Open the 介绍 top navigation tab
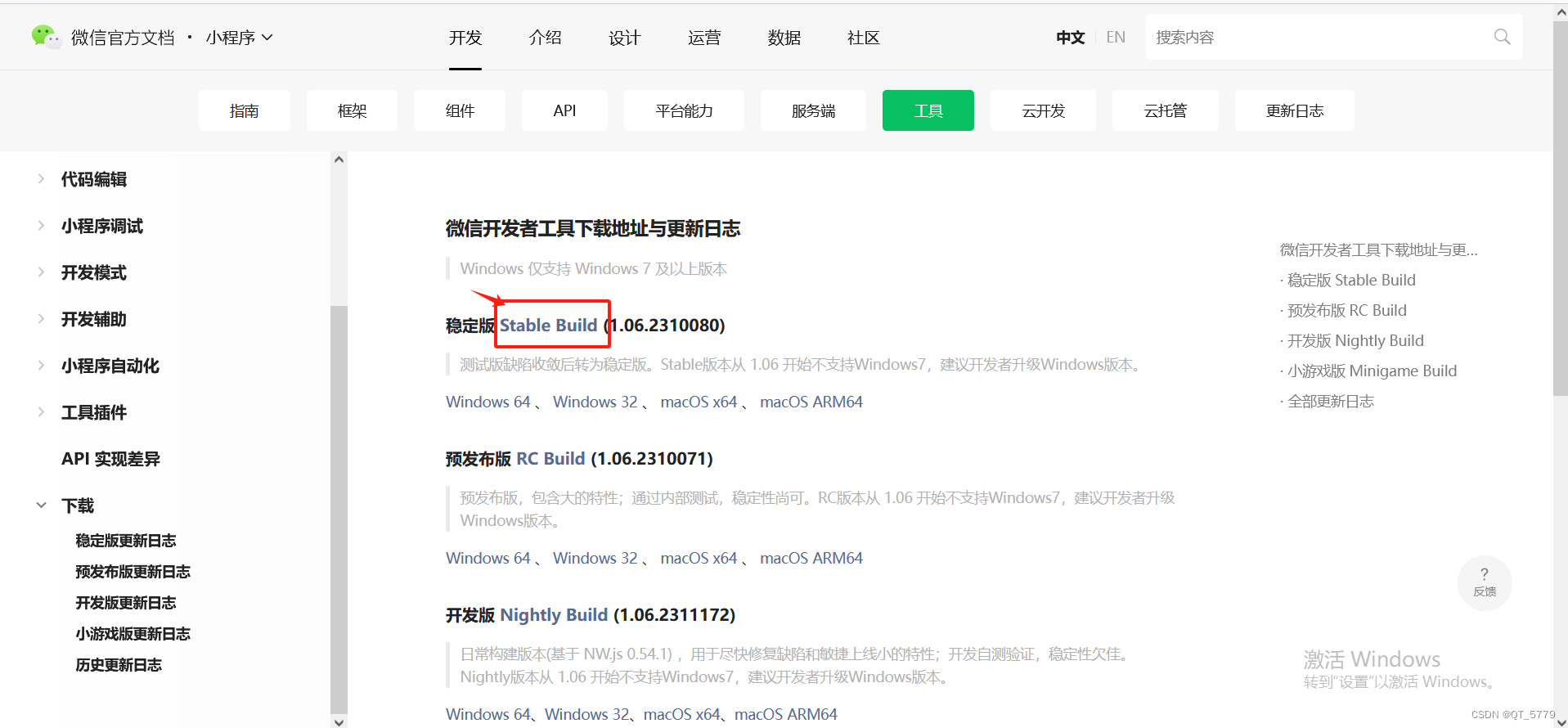Image resolution: width=1568 pixels, height=728 pixels. pyautogui.click(x=545, y=38)
